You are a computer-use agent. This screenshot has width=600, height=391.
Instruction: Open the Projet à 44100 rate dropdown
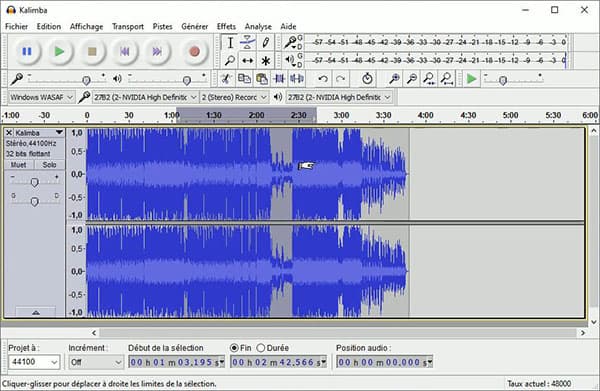[x=34, y=362]
